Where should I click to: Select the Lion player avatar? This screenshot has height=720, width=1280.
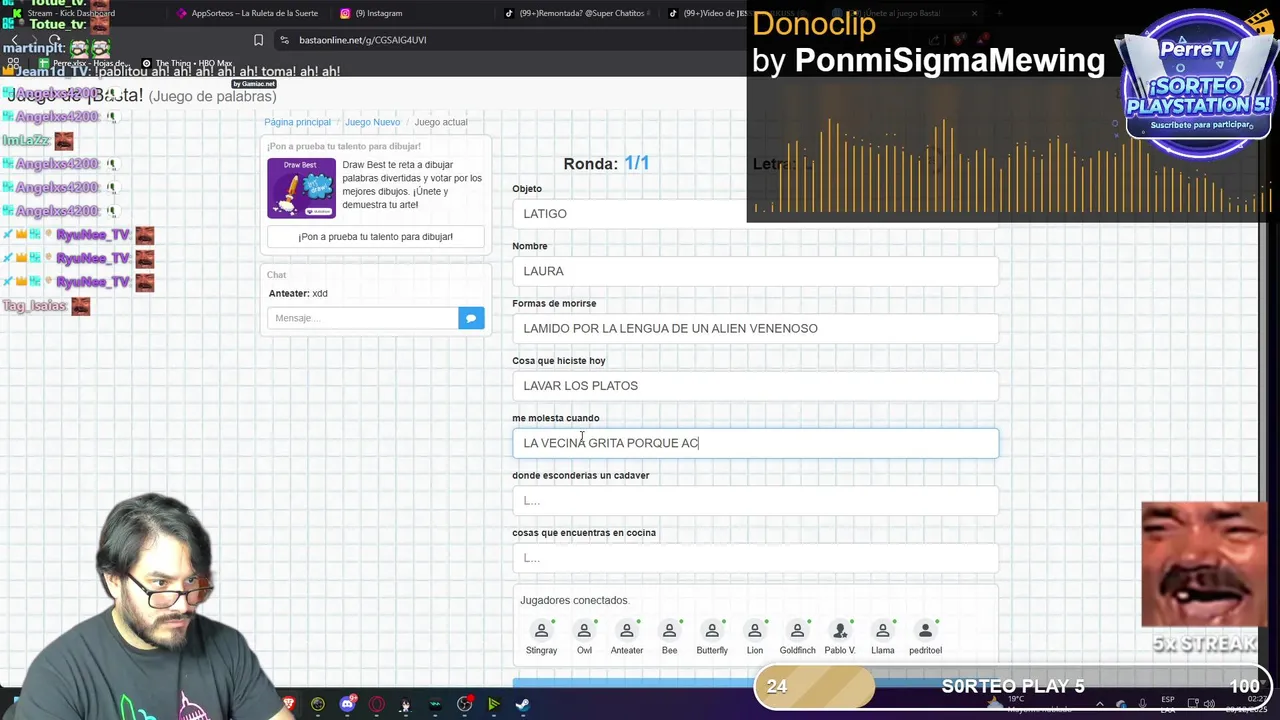click(x=755, y=631)
